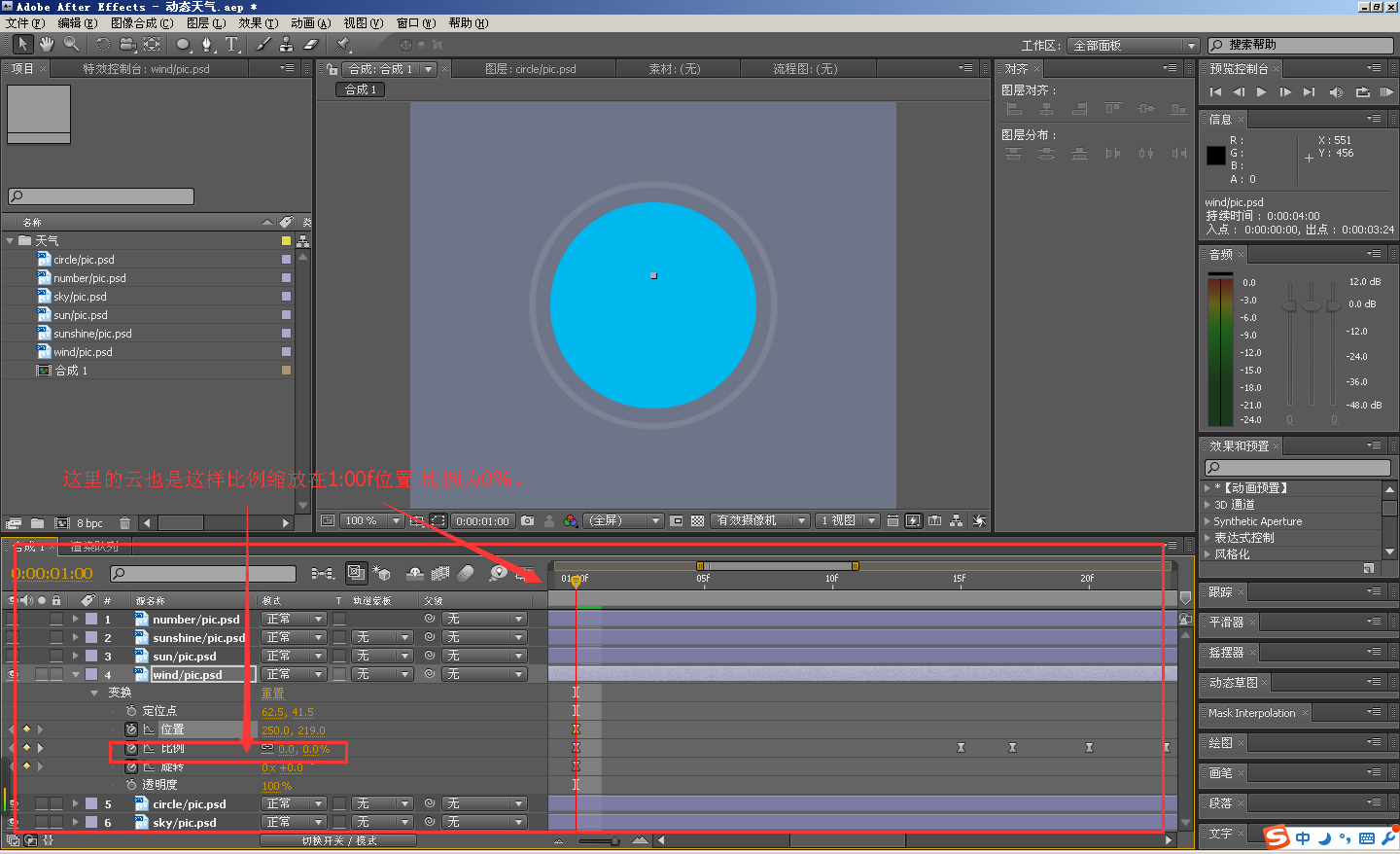Toggle the scale stopwatch for wind/pic.psd
The width and height of the screenshot is (1400, 854).
pos(131,749)
